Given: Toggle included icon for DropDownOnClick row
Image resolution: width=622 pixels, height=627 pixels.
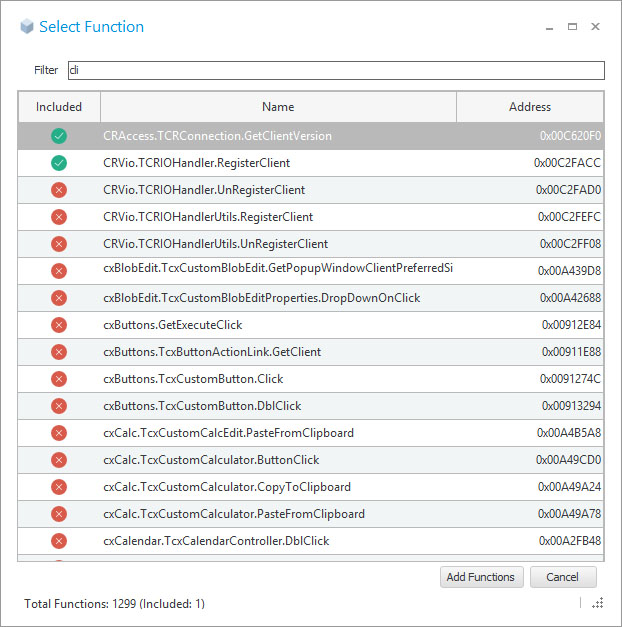Looking at the screenshot, I should 59,298.
